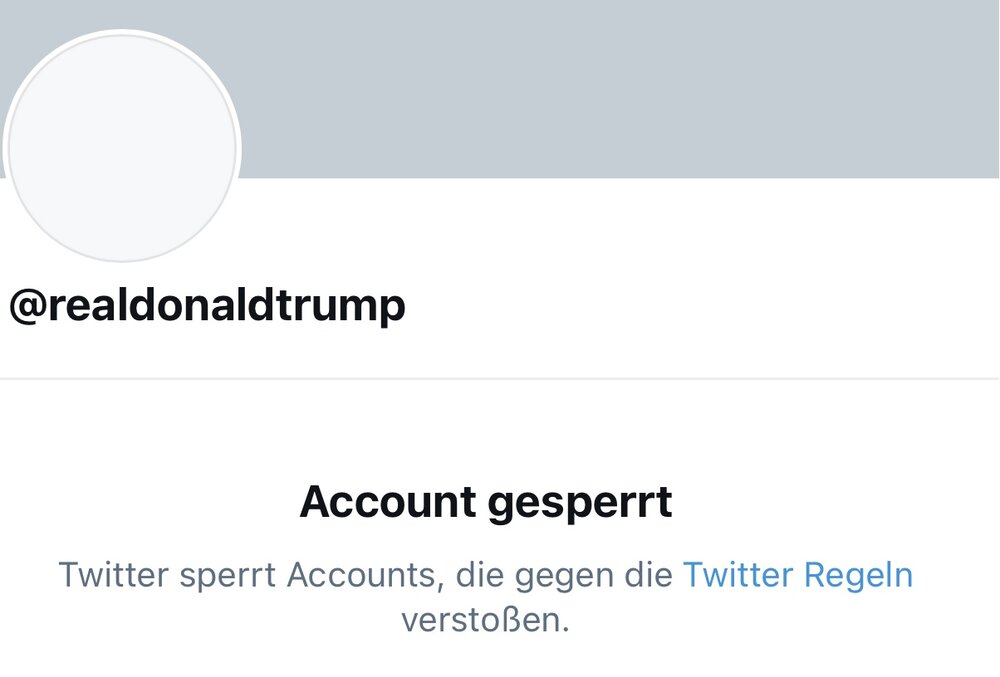
Task: Click the @ symbol in the username
Action: pos(28,306)
